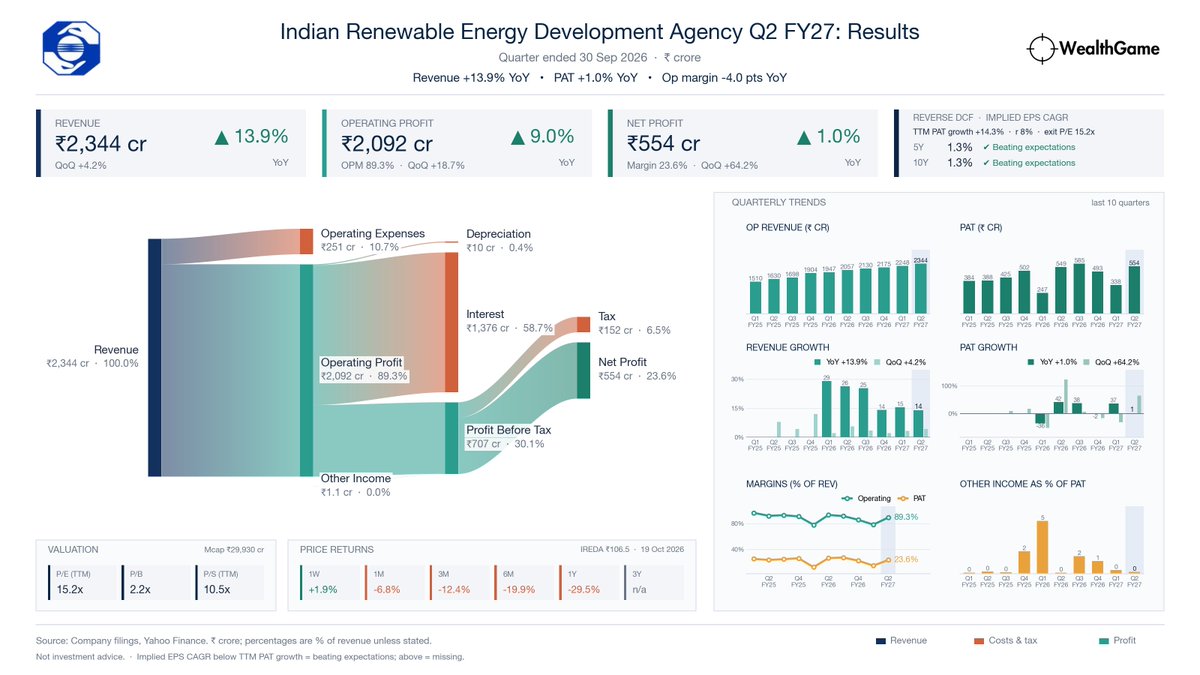Click the Revenue legend color swatch
Image resolution: width=1200 pixels, height=675 pixels.
click(x=881, y=641)
